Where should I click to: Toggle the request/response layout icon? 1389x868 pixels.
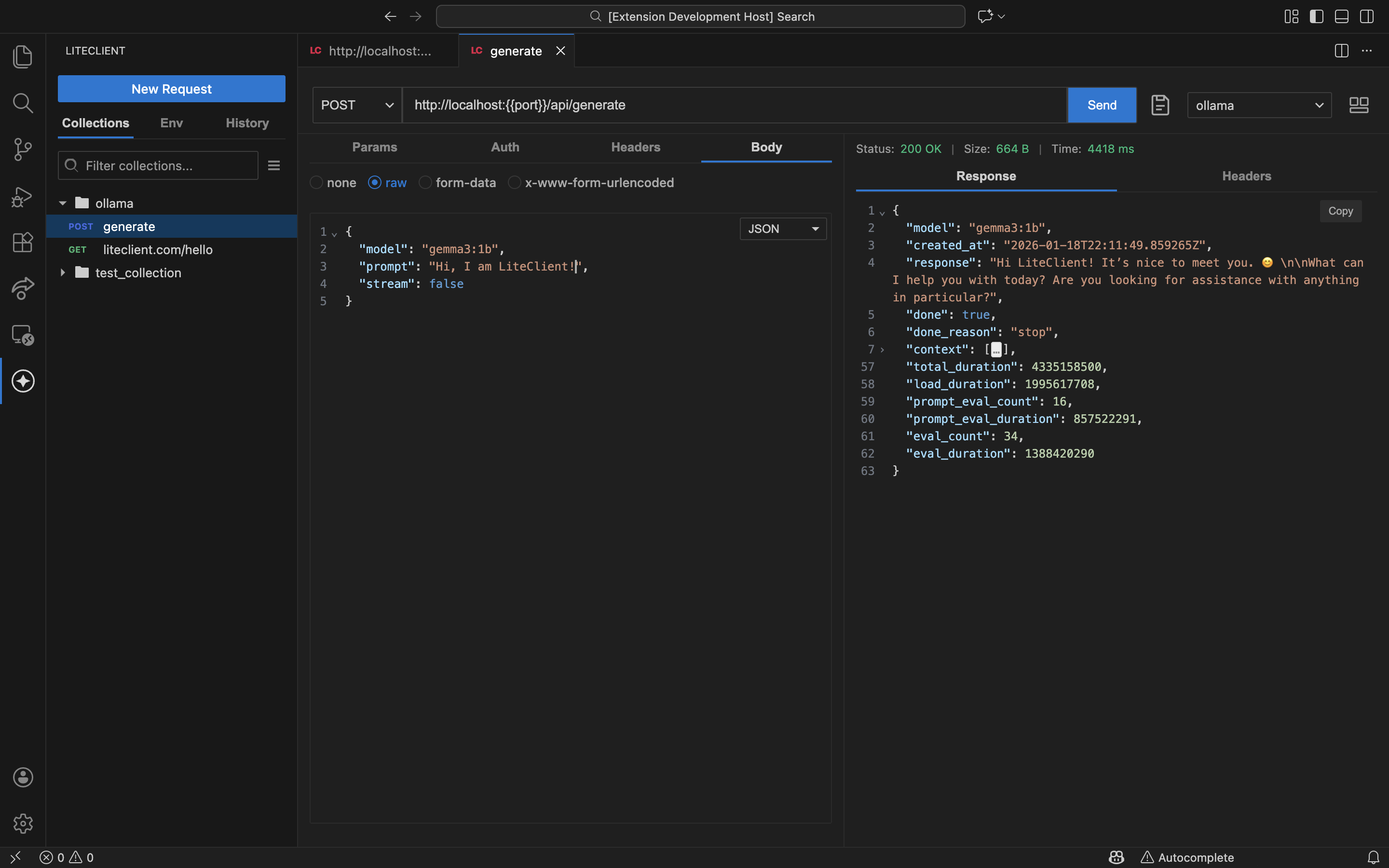tap(1359, 105)
